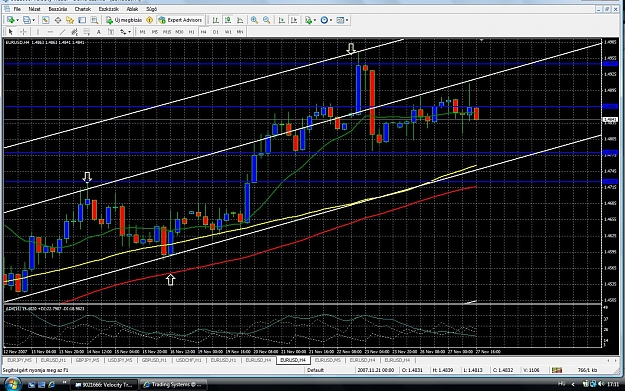
Task: Toggle chart auto scroll
Action: point(281,20)
